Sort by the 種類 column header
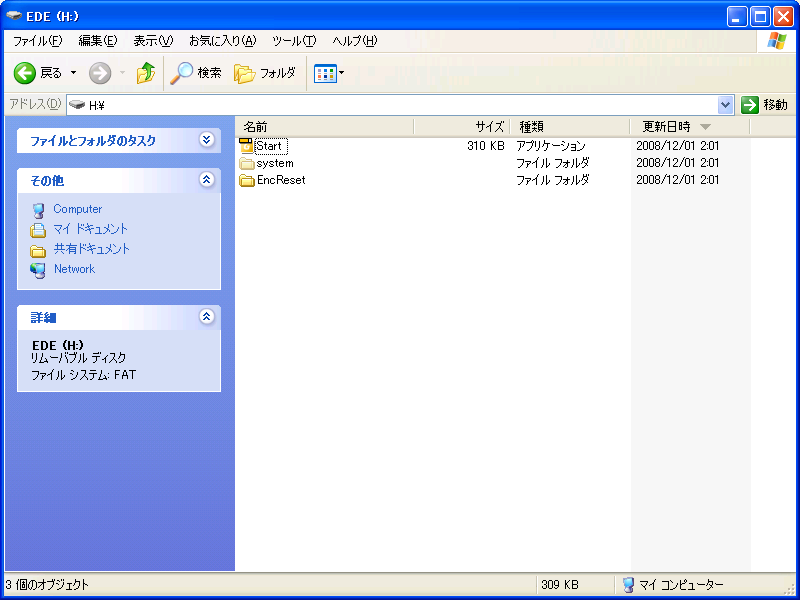This screenshot has height=600, width=800. tap(570, 127)
